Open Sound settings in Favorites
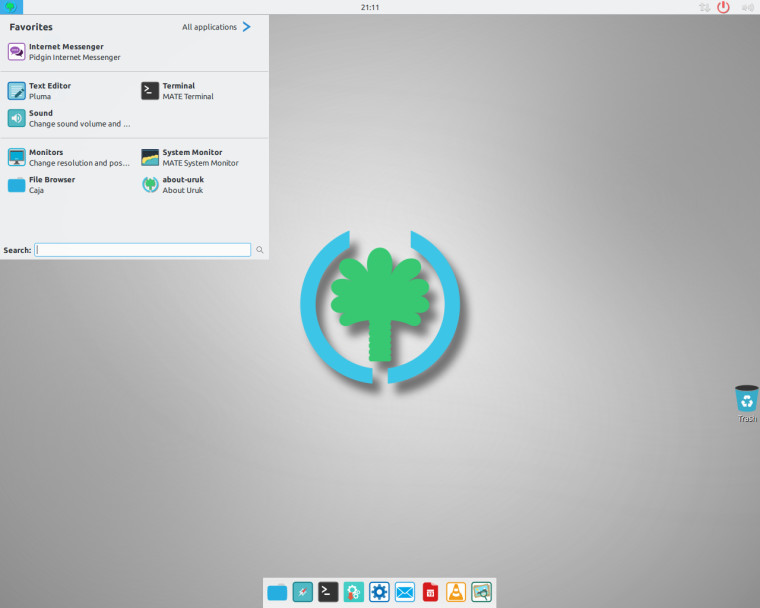760x608 pixels. coord(69,118)
